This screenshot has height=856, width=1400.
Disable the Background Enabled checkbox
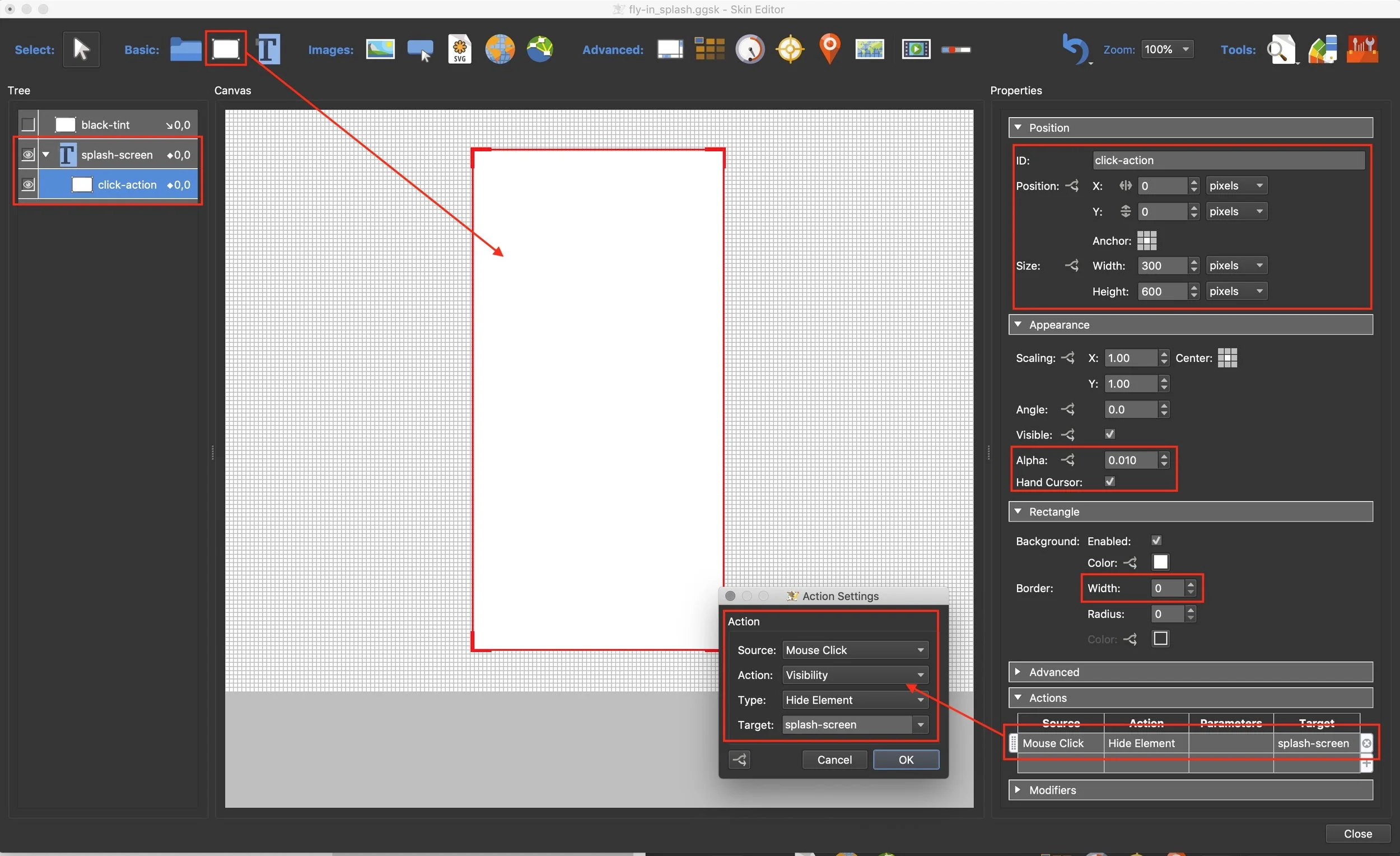(1156, 541)
